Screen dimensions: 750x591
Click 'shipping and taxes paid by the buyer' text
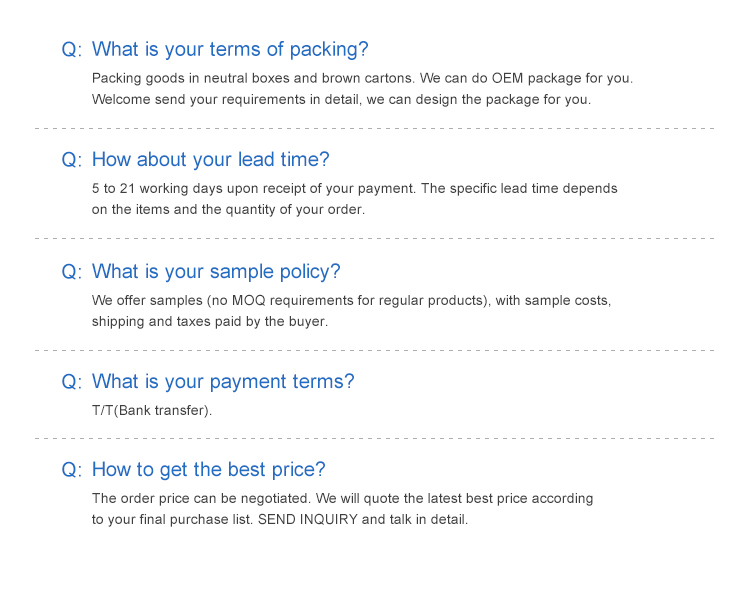point(210,322)
